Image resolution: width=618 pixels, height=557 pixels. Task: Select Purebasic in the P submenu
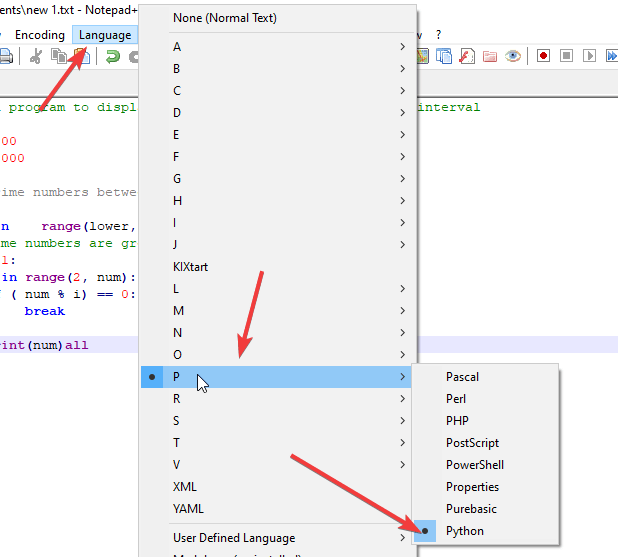[485, 509]
